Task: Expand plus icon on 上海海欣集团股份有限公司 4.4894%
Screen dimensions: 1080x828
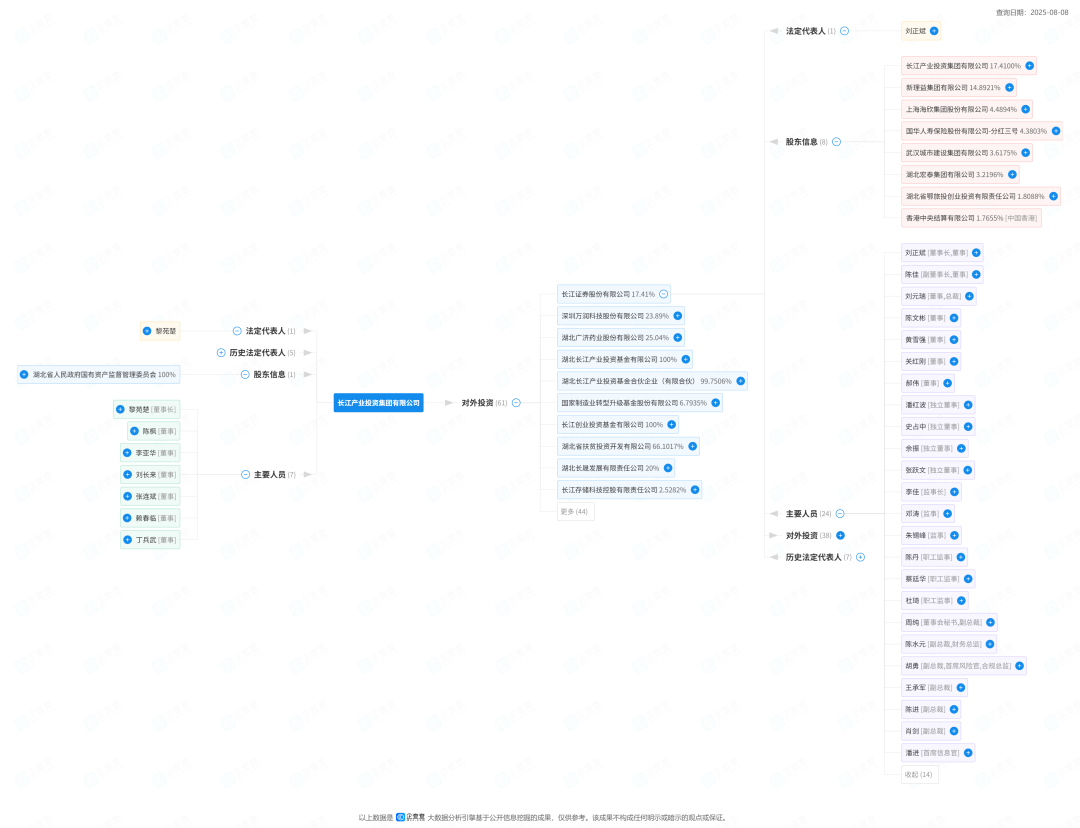Action: (x=1026, y=110)
